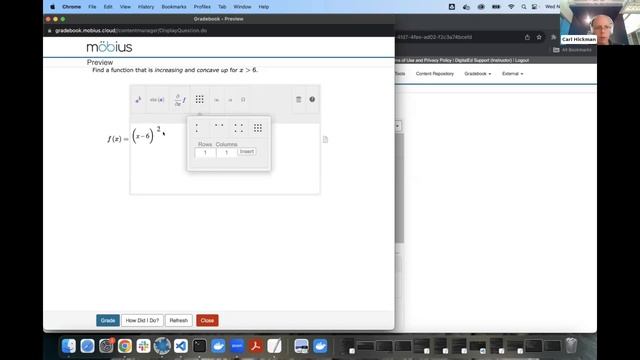Viewport: 640px width, 360px height.
Task: Choose the one-row two-column matrix template
Action: pyautogui.click(x=219, y=125)
